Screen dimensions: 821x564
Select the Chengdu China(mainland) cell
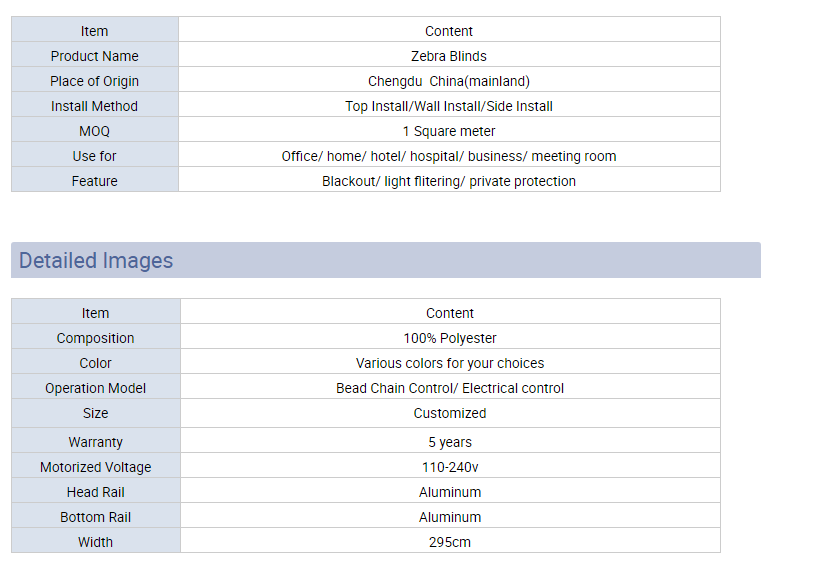449,81
